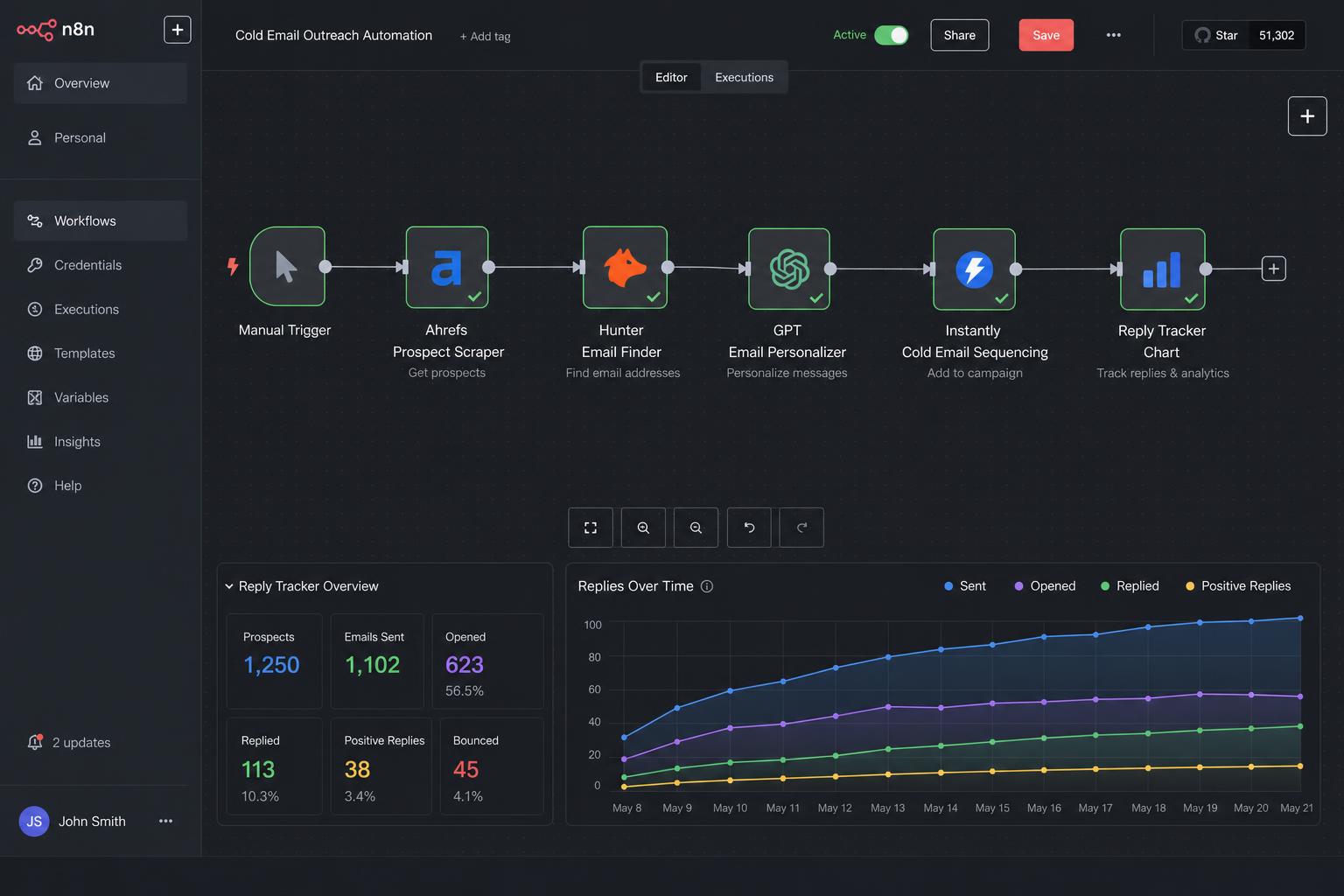Click the Emails Sent 1,102 card
1344x896 pixels.
(376, 661)
